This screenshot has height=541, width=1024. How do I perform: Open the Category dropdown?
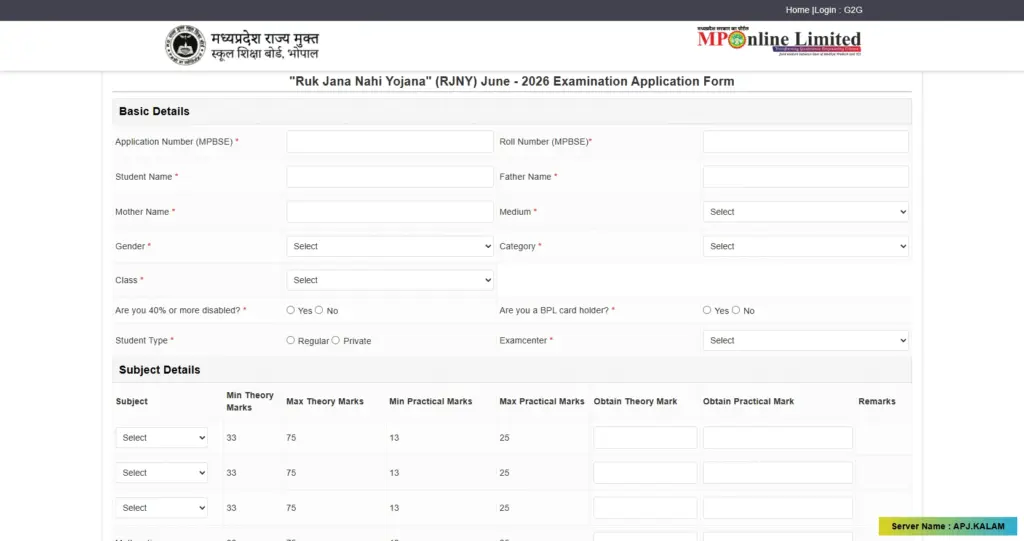(806, 246)
